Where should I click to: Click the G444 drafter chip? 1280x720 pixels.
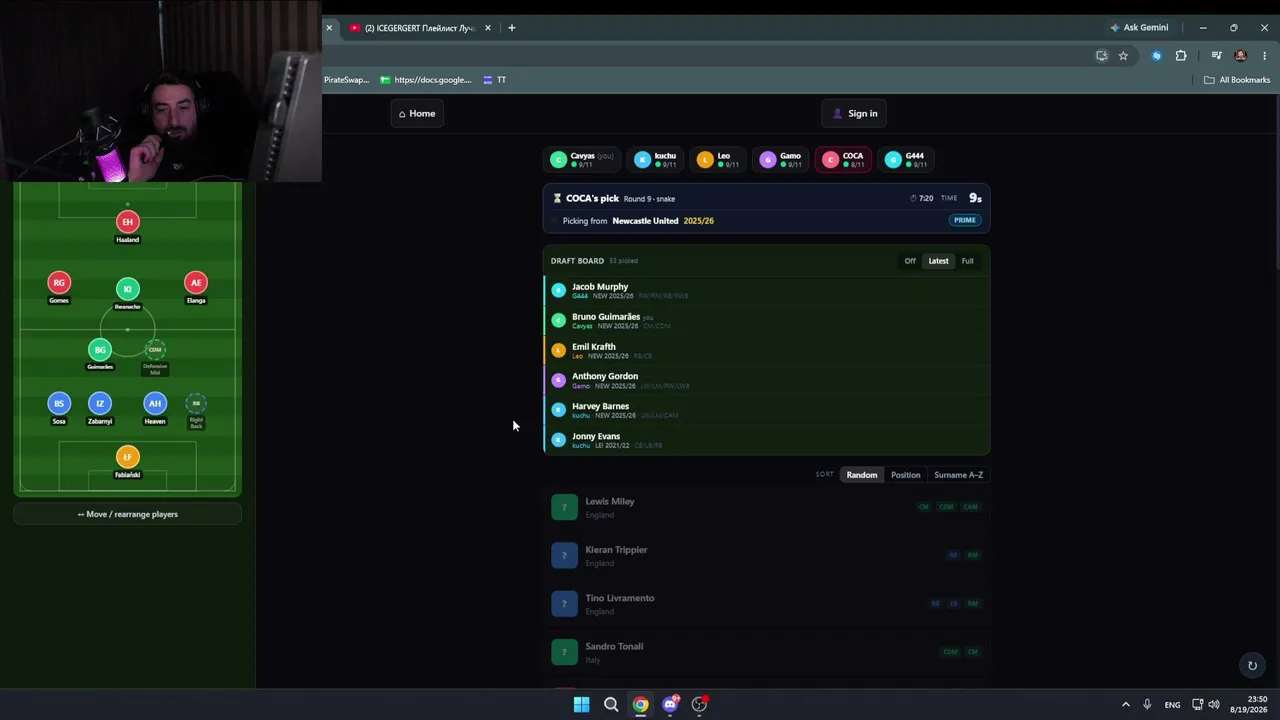[906, 159]
